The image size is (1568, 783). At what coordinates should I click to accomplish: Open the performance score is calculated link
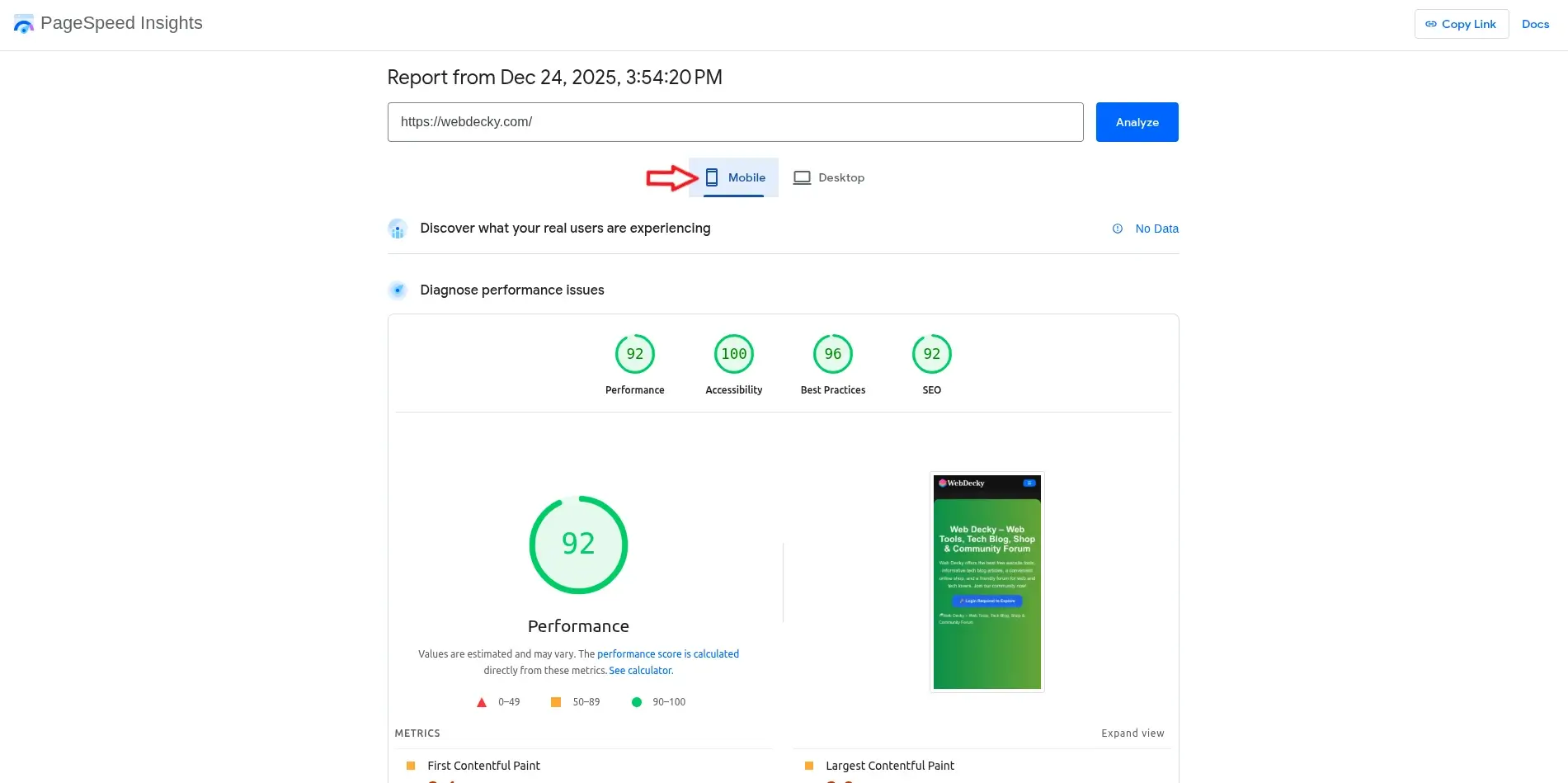coord(668,653)
